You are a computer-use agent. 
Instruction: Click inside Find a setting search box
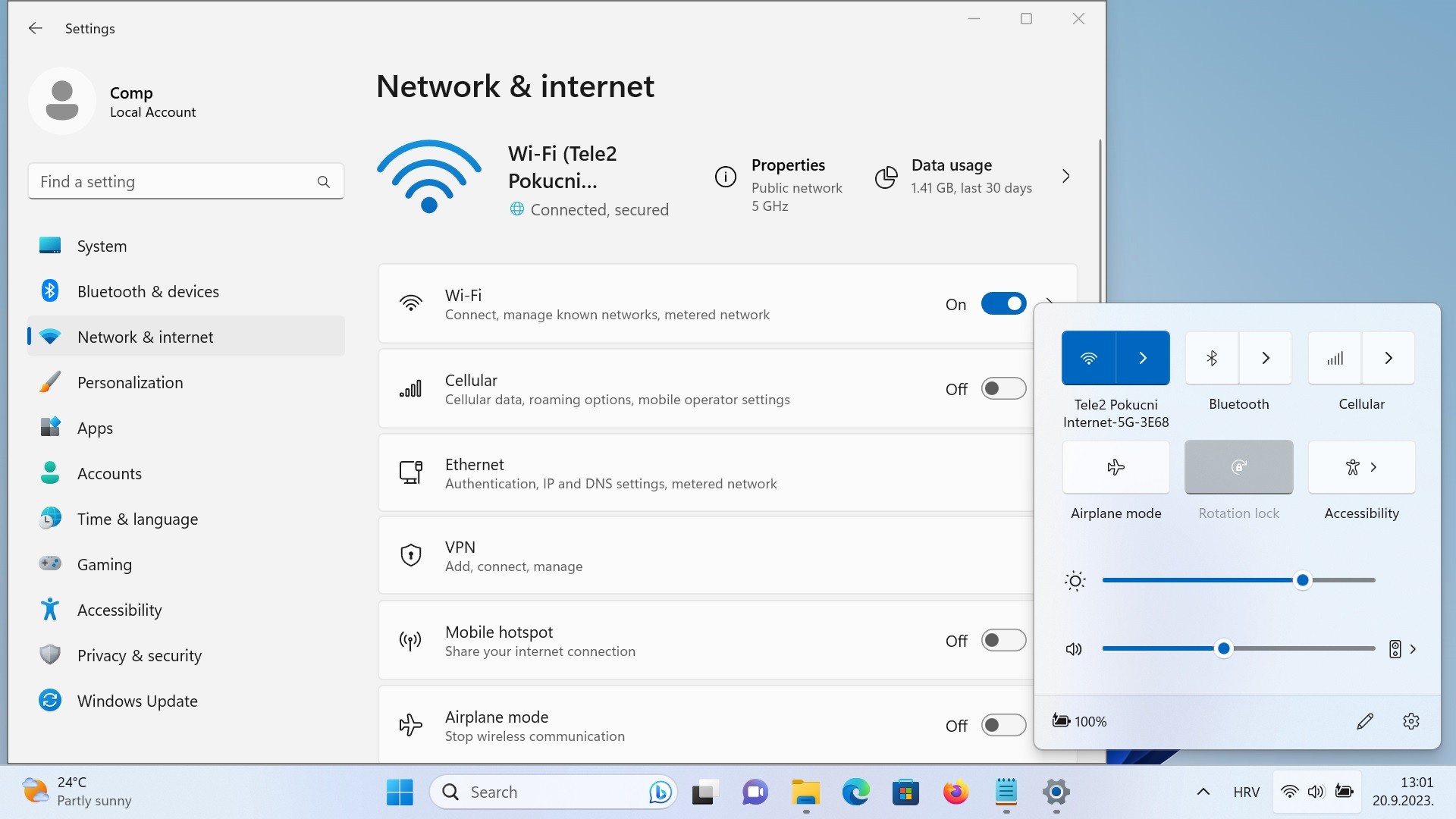click(186, 181)
